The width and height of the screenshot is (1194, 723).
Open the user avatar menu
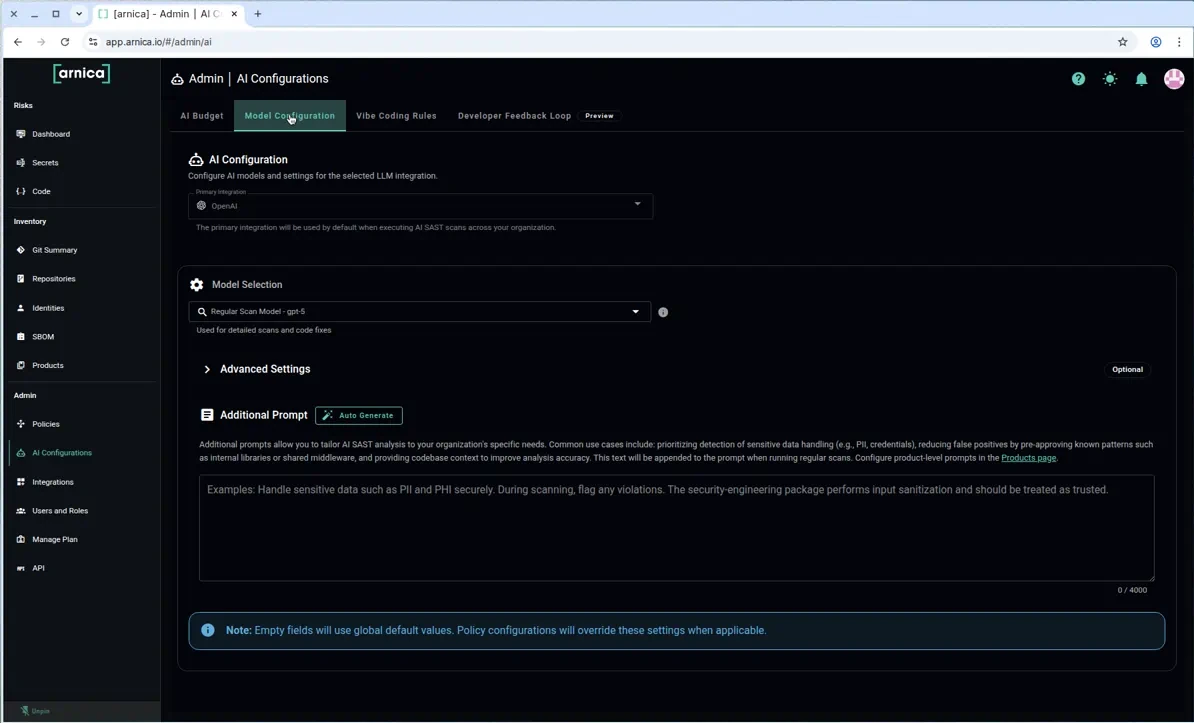[x=1174, y=78]
